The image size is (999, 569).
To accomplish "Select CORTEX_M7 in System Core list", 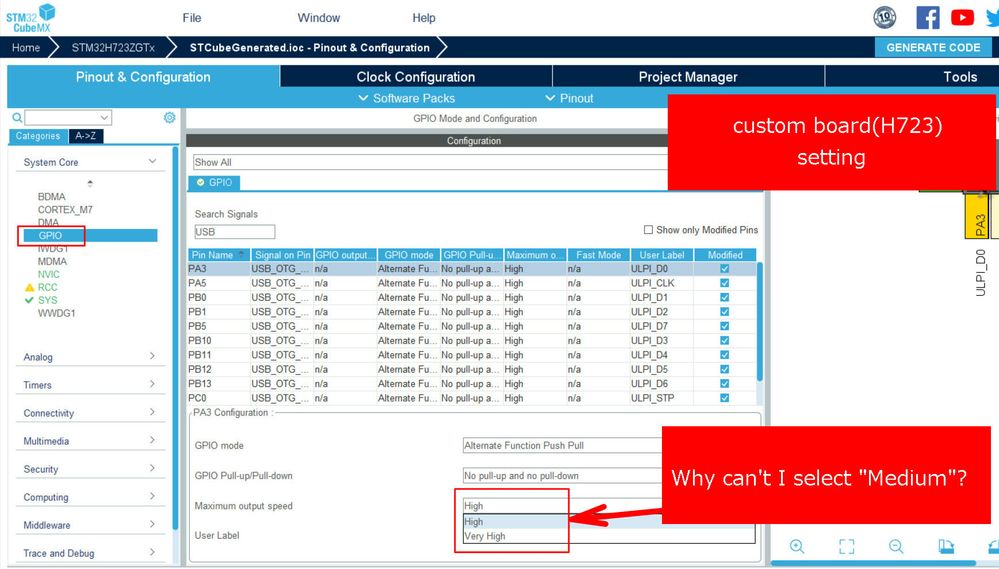I will click(x=65, y=210).
